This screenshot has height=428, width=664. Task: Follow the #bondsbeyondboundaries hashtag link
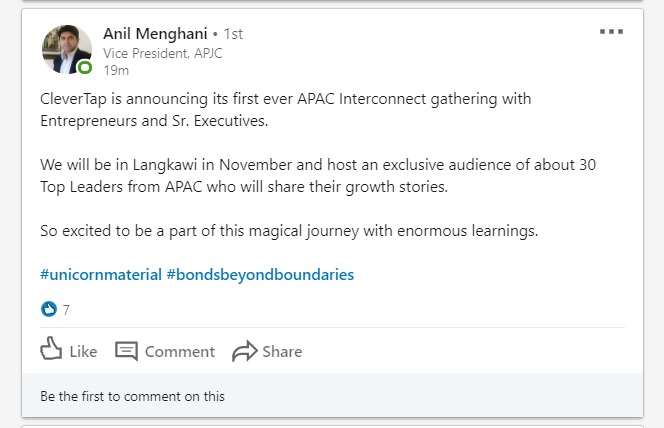tap(260, 274)
